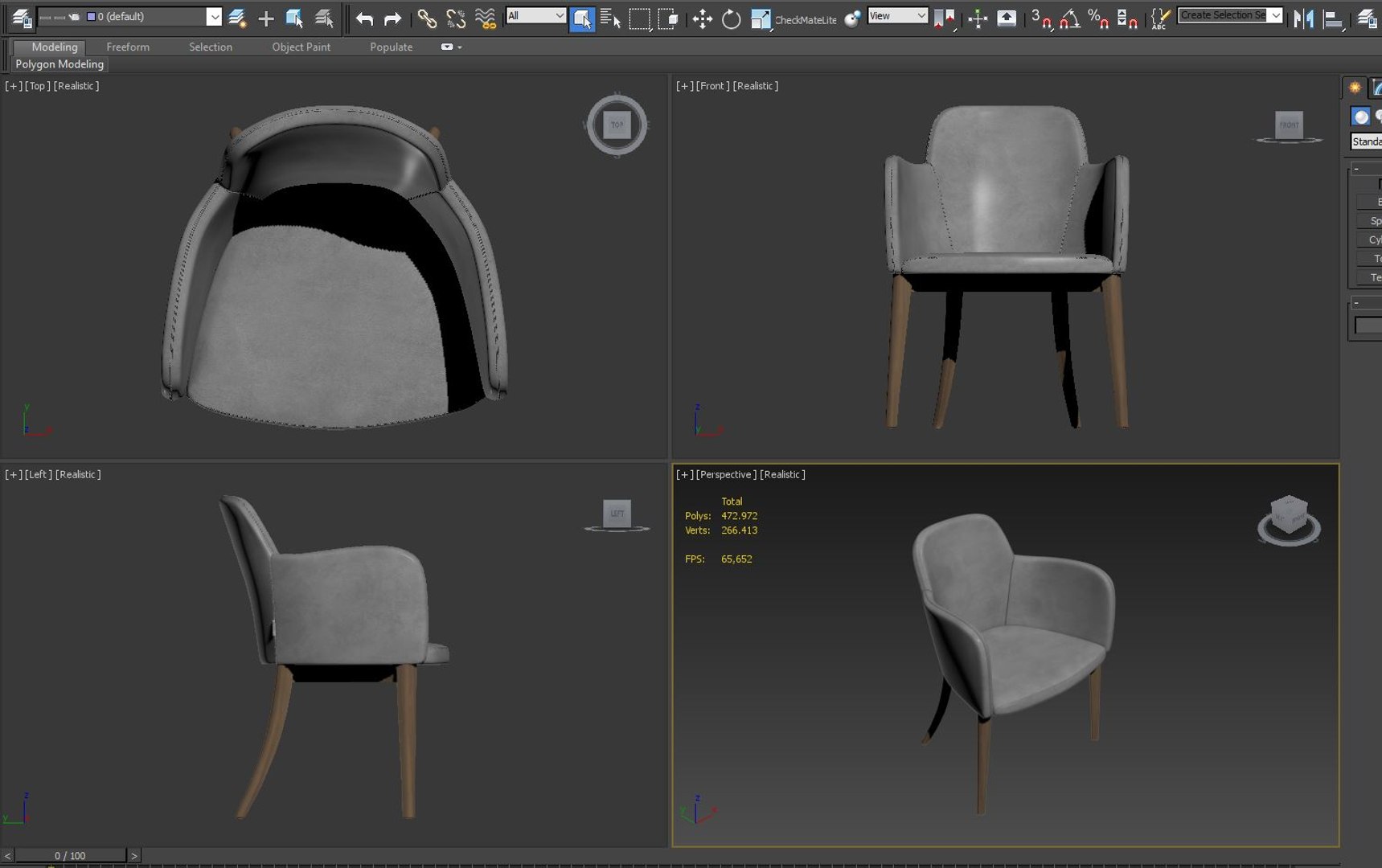Toggle the Keyboard Shortcut Override icon

tap(1007, 18)
